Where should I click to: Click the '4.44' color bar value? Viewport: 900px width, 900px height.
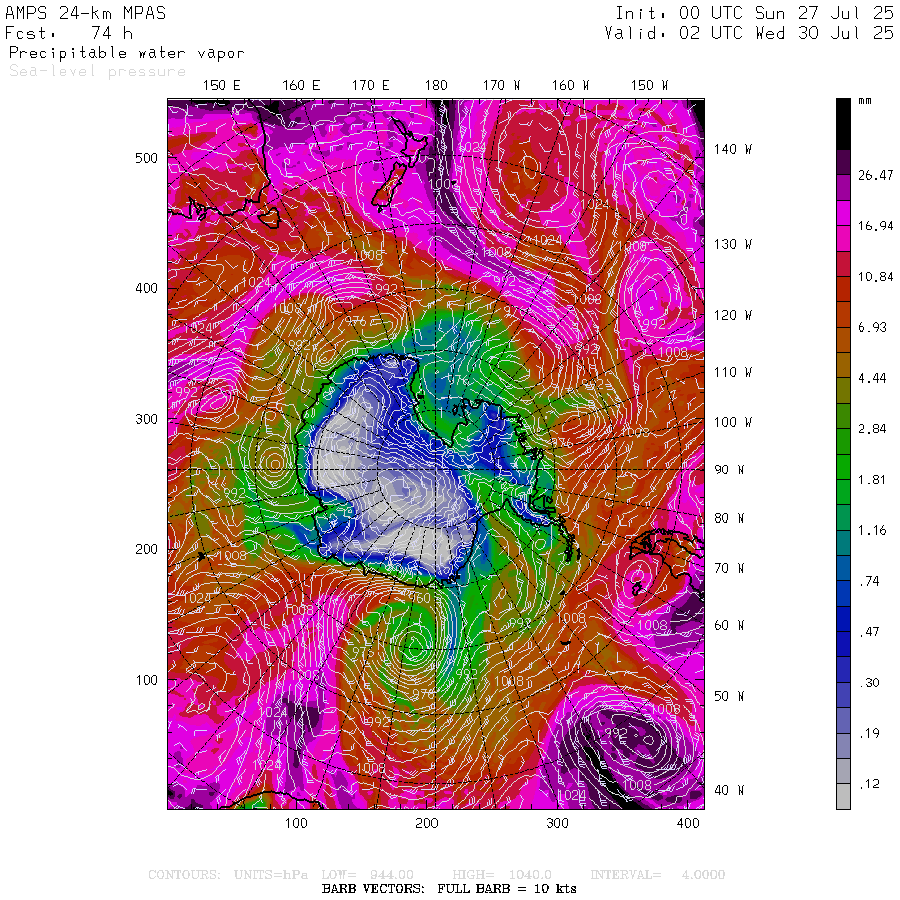point(872,378)
